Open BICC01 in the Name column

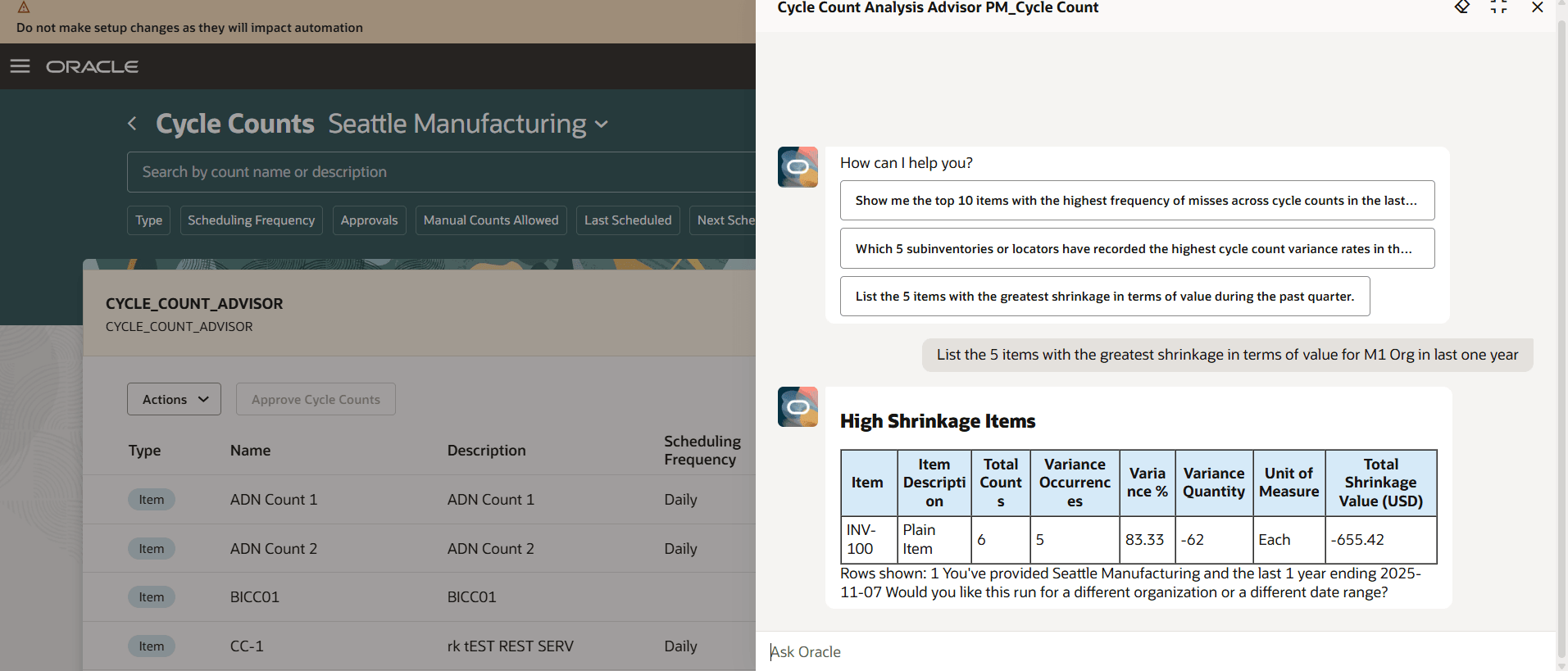click(x=255, y=597)
